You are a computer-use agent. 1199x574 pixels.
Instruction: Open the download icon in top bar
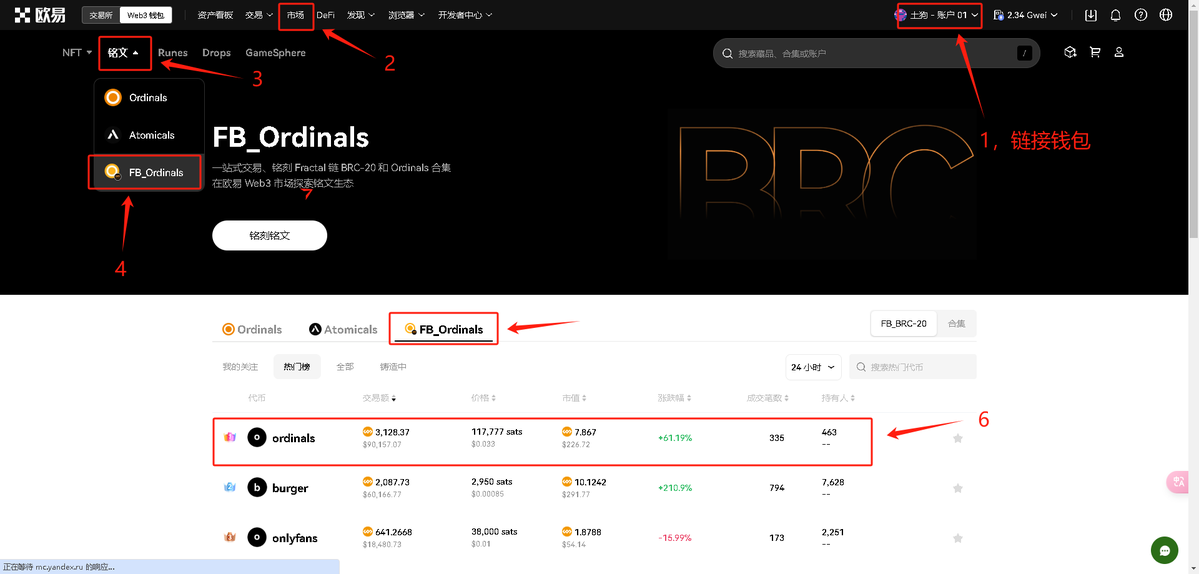(x=1091, y=15)
